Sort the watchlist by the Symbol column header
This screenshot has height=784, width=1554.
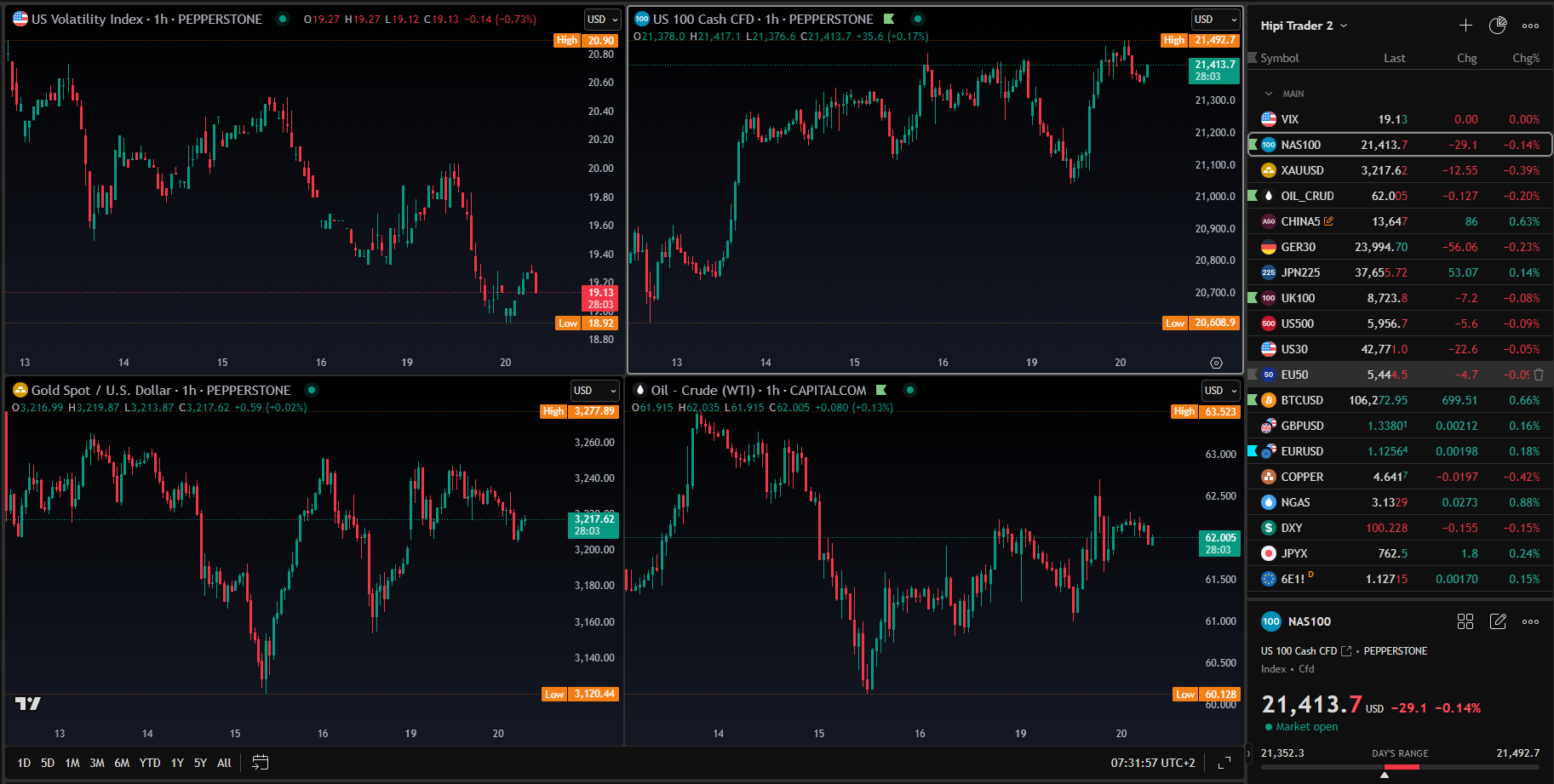(1279, 58)
